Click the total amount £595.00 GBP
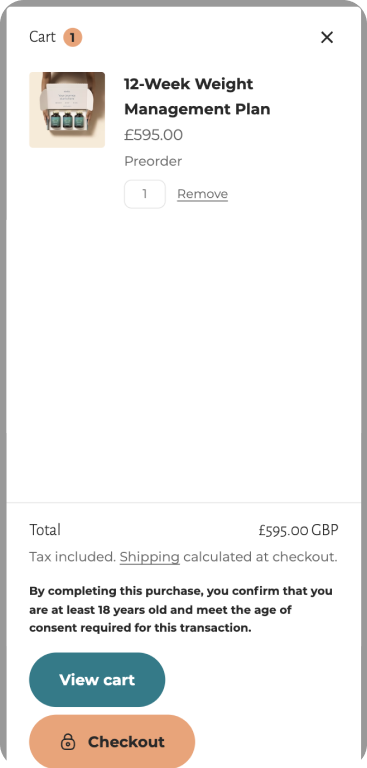The height and width of the screenshot is (768, 367). coord(298,530)
